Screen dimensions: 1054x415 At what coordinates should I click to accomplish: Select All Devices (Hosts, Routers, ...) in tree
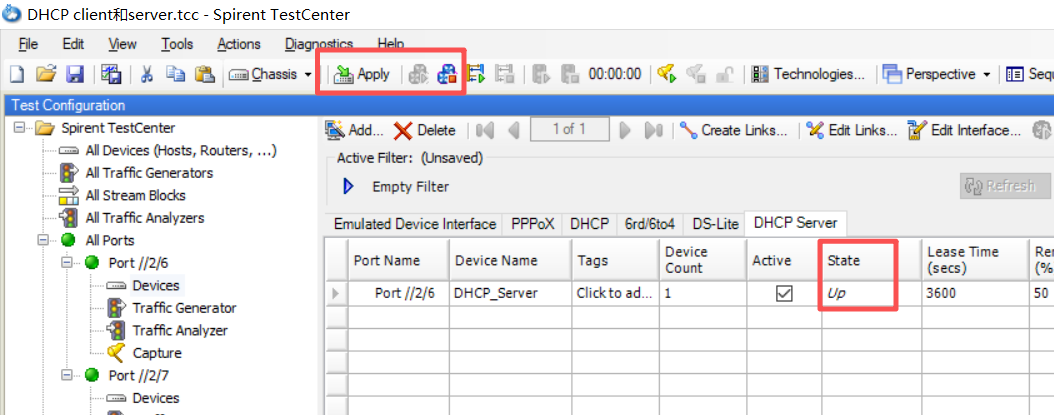181,151
